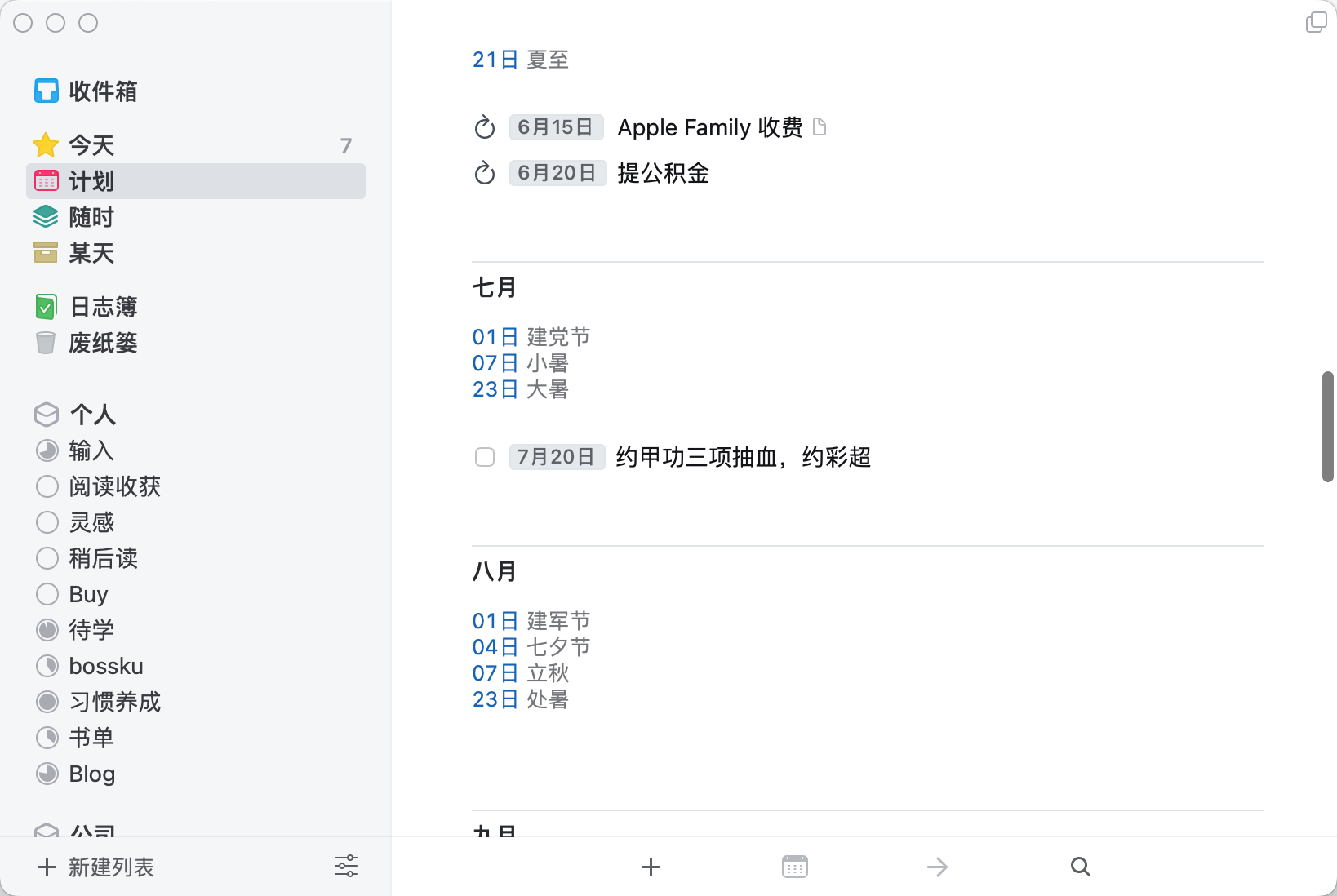Click the search magnifier icon
Image resolution: width=1337 pixels, height=896 pixels.
[x=1080, y=867]
